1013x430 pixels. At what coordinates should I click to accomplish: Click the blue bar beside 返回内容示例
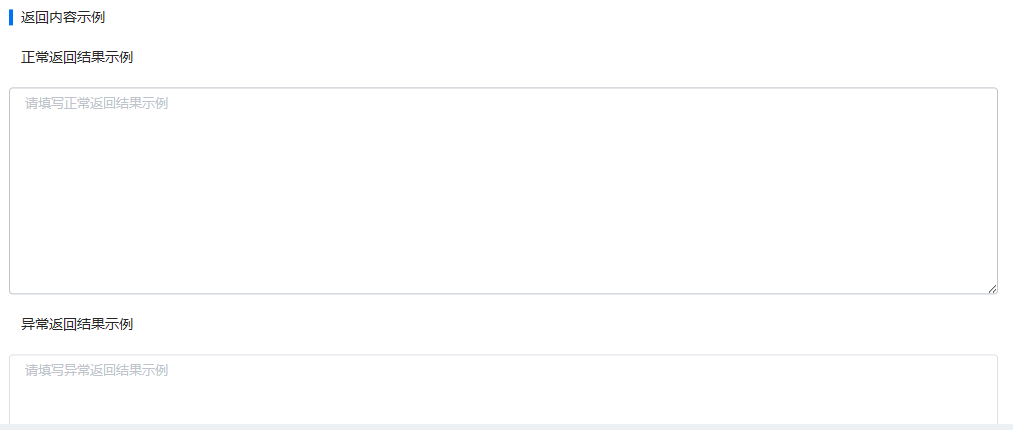click(11, 17)
